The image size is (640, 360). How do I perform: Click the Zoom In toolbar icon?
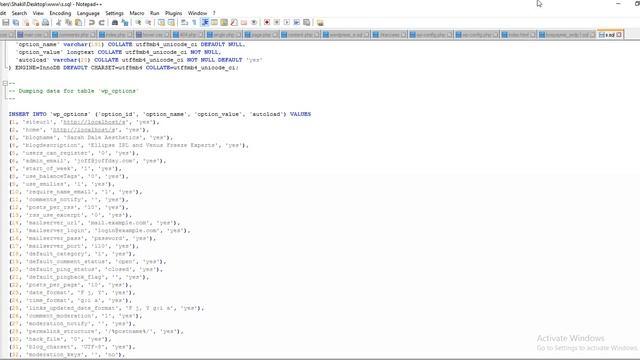pos(138,22)
